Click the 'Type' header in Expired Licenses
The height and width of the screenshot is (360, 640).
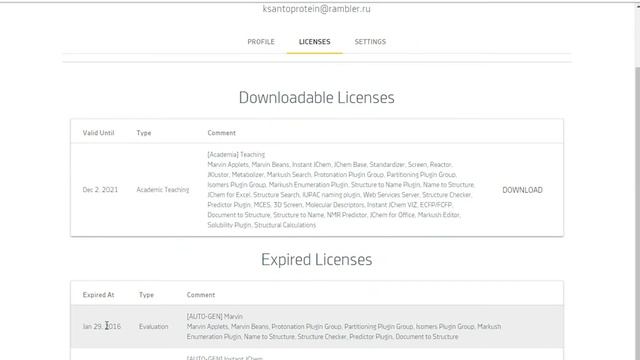click(146, 295)
